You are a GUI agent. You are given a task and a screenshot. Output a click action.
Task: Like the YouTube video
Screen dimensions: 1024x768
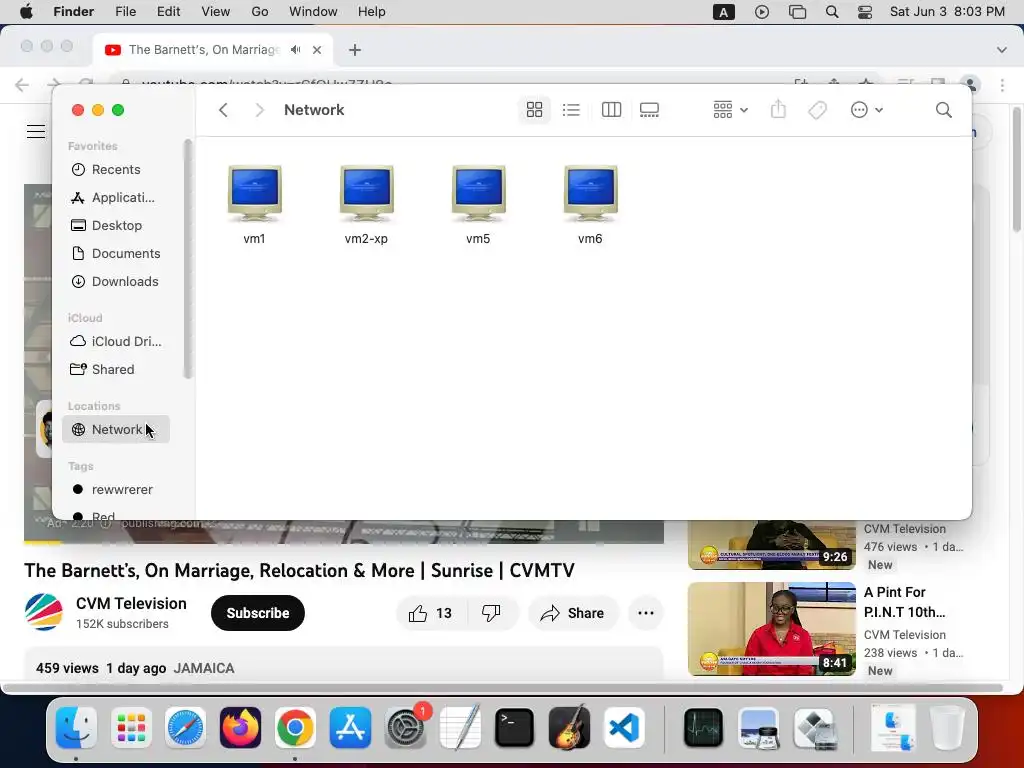(431, 613)
